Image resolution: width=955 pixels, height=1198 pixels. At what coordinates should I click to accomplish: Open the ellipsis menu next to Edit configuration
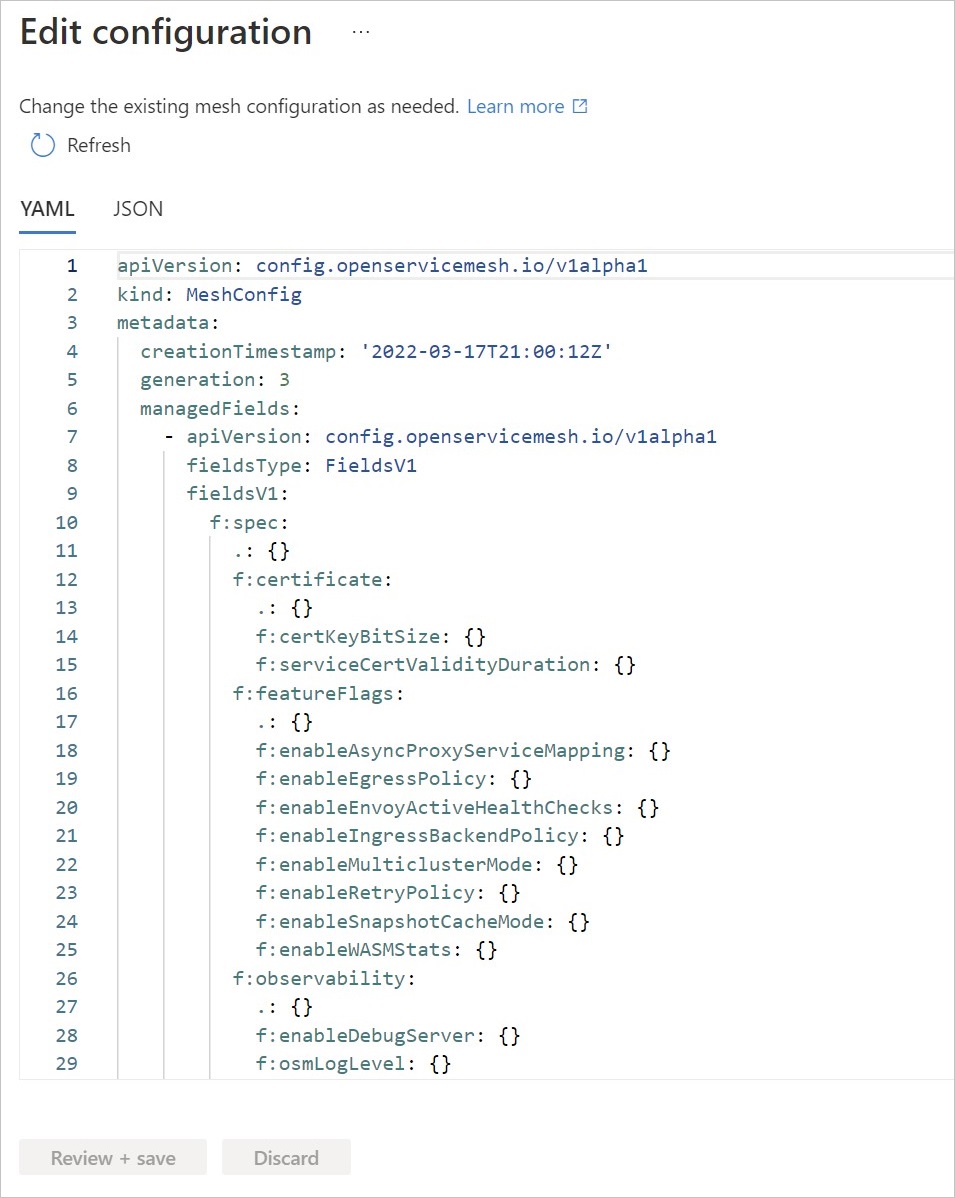361,33
